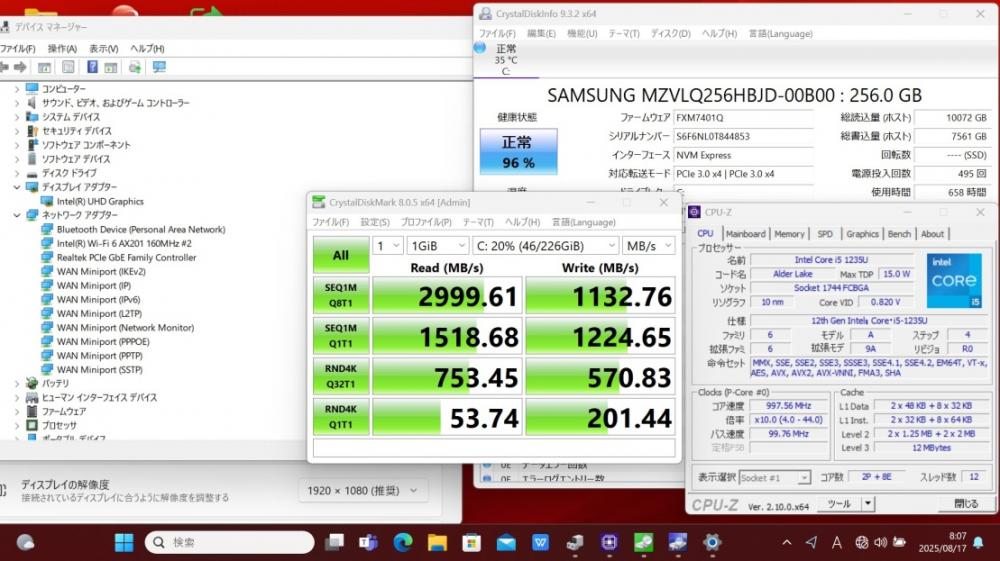Click the forward arrow in Device Manager toolbar
This screenshot has height=561, width=1000.
pyautogui.click(x=20, y=67)
